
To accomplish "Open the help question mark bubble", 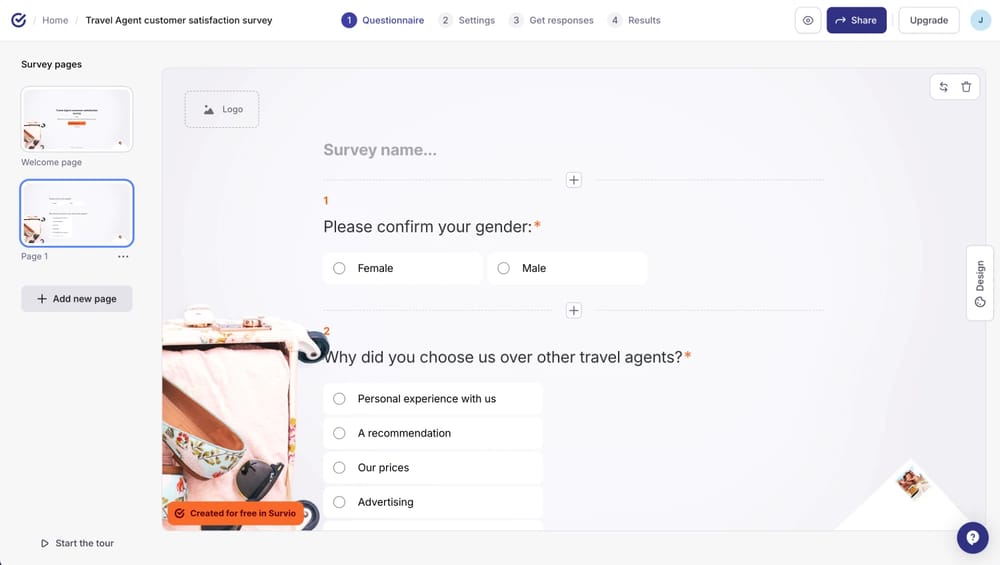I will [972, 538].
